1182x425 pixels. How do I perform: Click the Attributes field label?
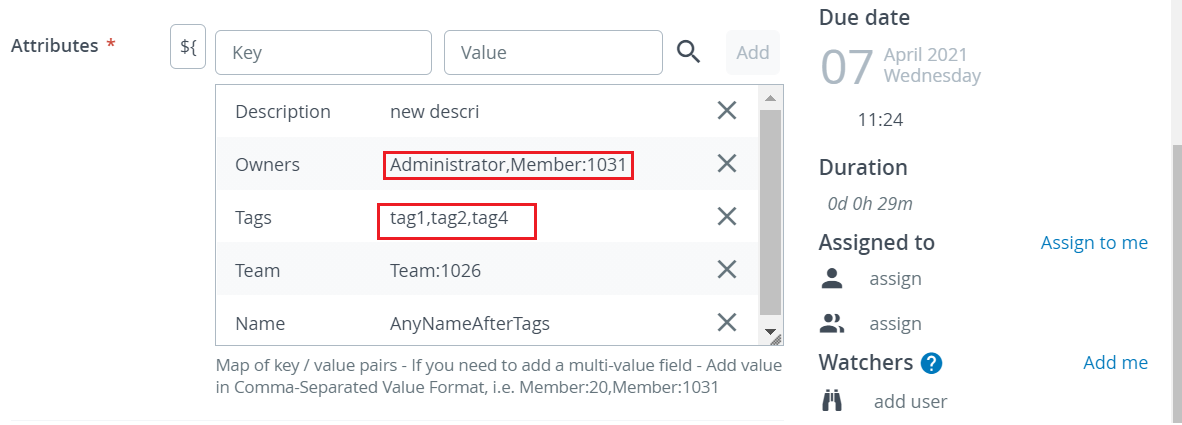pos(54,45)
